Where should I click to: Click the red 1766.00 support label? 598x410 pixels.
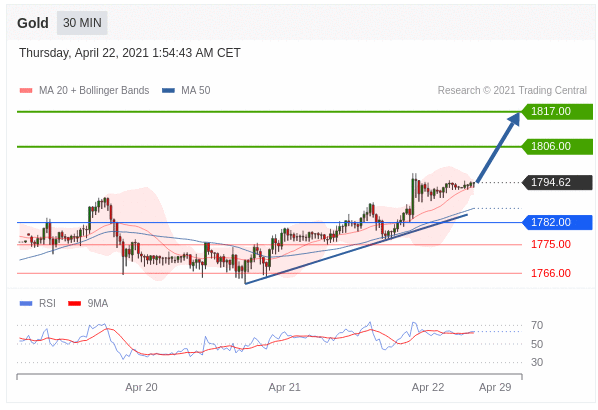551,273
